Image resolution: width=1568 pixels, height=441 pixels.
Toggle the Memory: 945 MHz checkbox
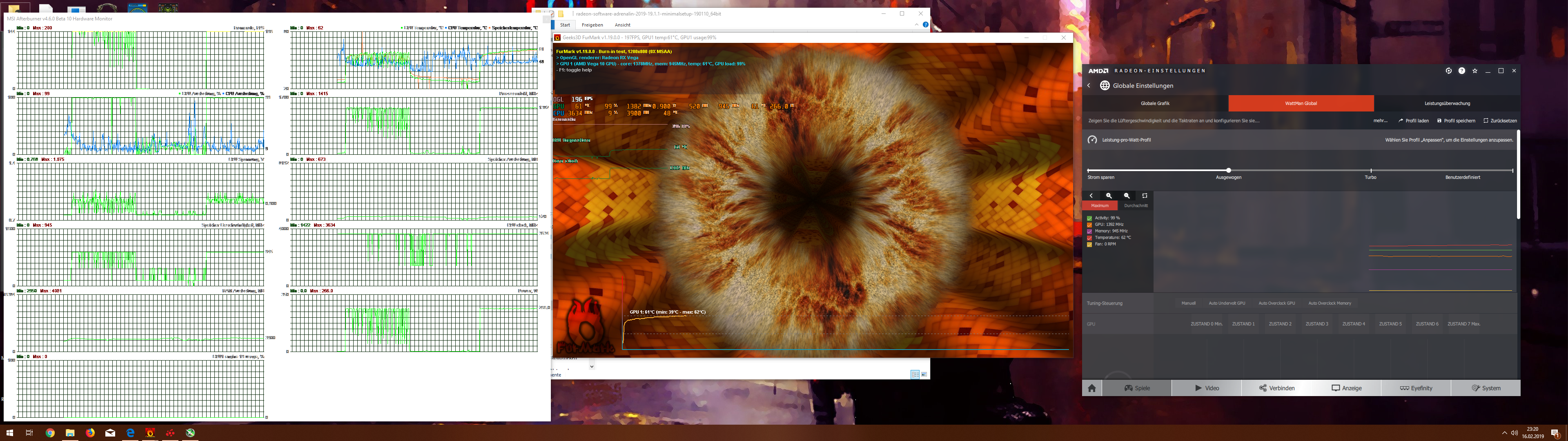(x=1089, y=232)
